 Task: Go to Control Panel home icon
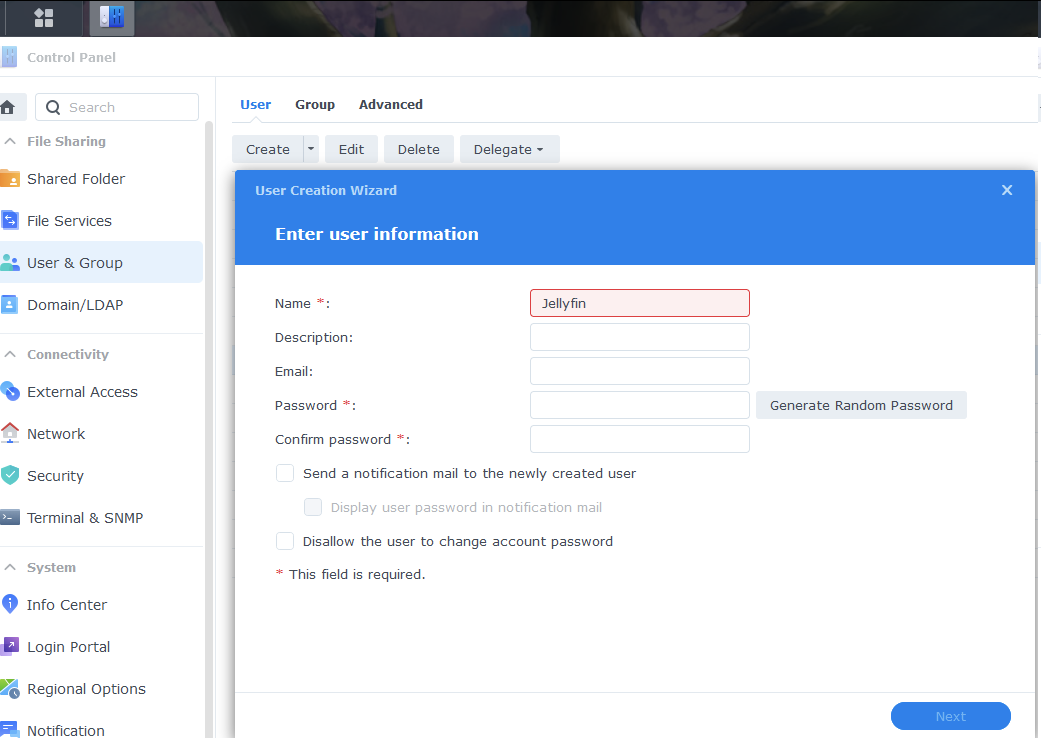[x=8, y=107]
